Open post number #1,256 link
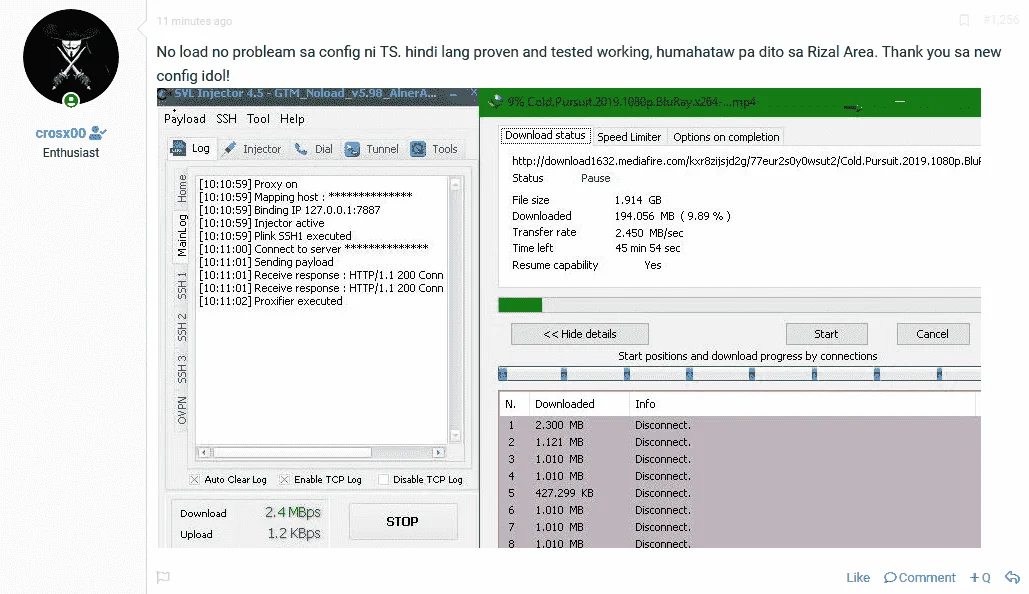The height and width of the screenshot is (594, 1029). pyautogui.click(x=1001, y=20)
